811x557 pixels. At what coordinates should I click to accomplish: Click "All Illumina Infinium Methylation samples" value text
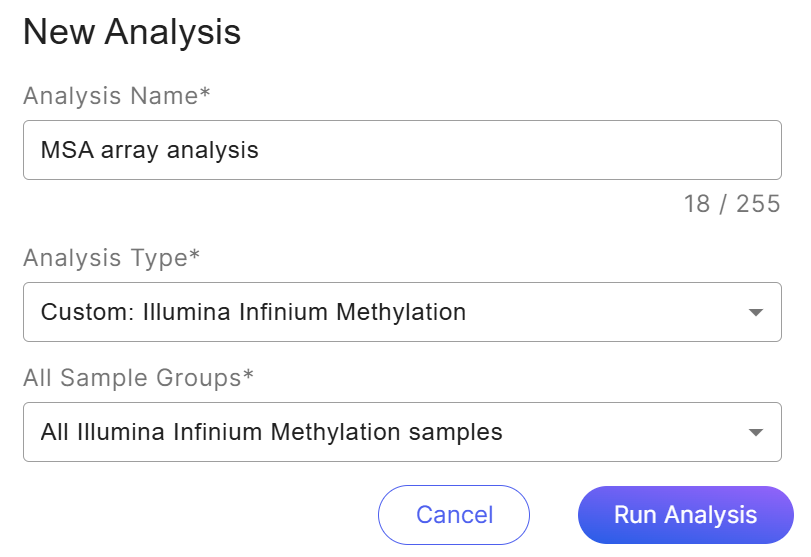click(271, 432)
